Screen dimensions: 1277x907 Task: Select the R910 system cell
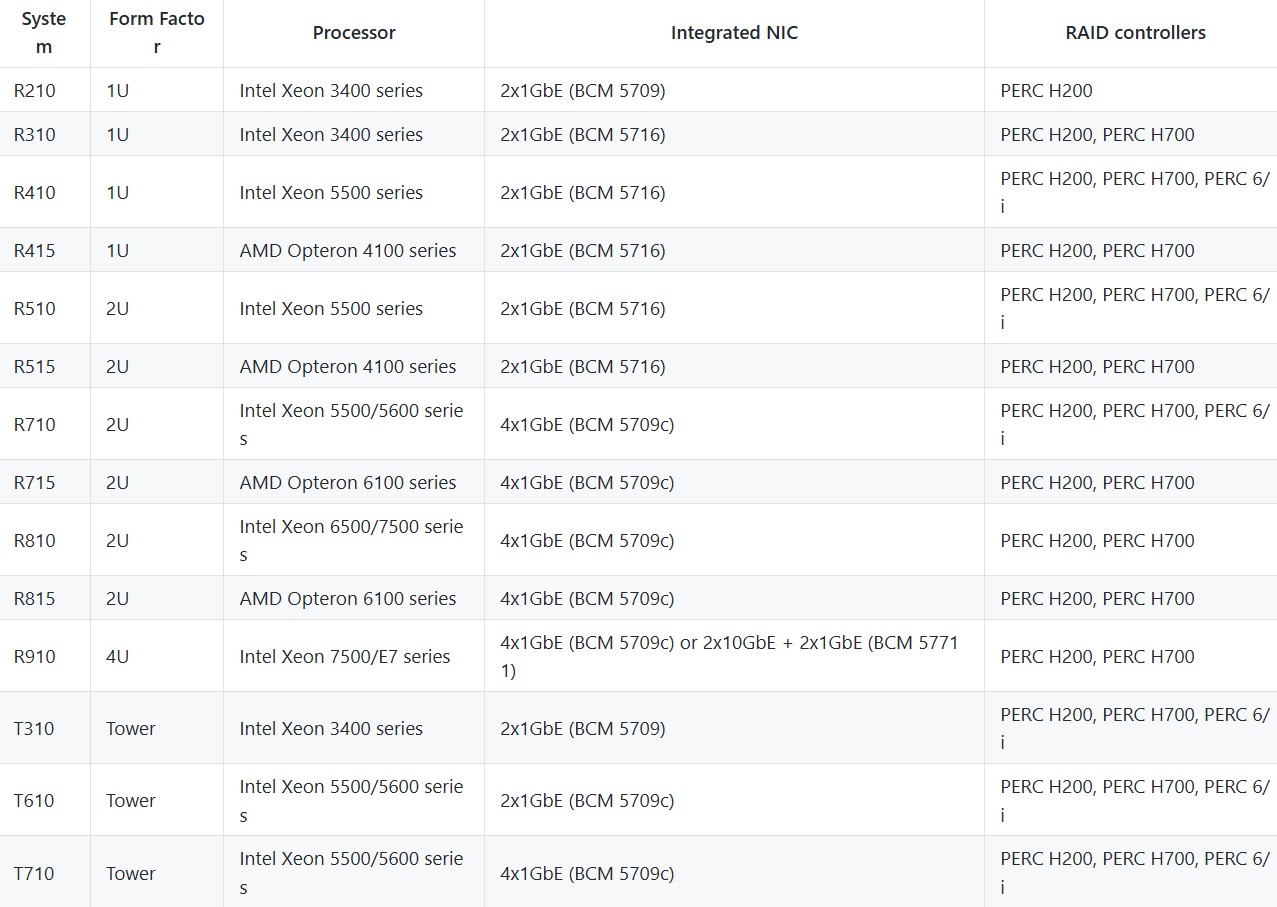click(x=44, y=656)
